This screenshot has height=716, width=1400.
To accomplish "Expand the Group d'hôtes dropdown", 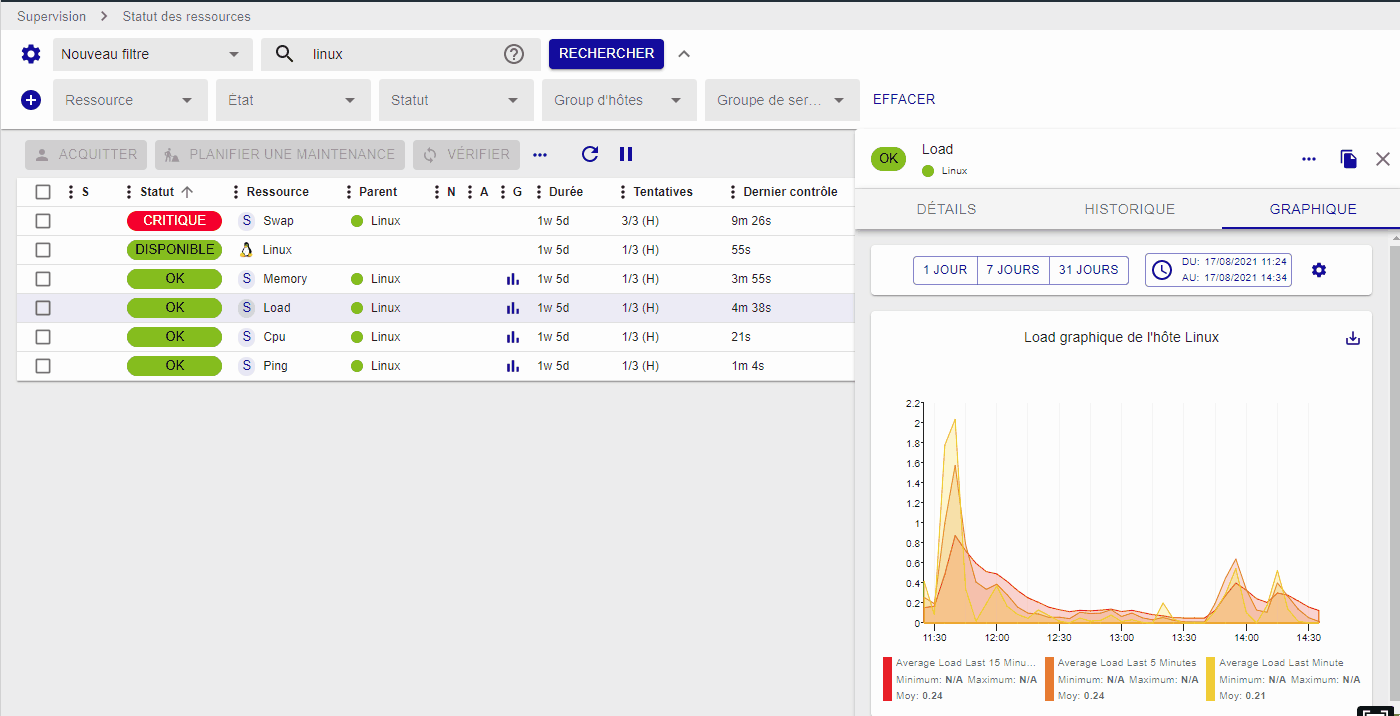I will [618, 100].
